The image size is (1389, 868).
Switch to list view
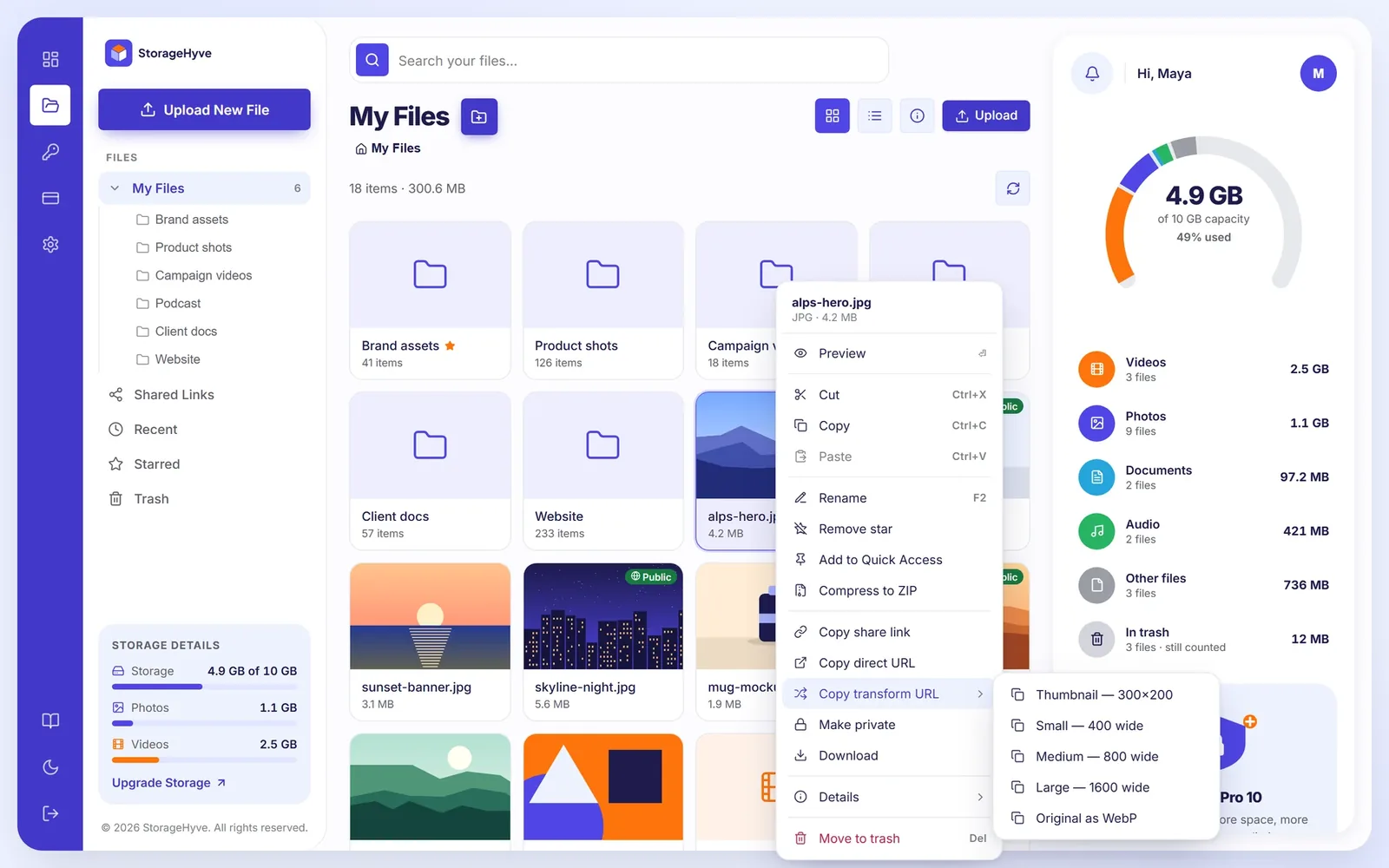pyautogui.click(x=874, y=115)
